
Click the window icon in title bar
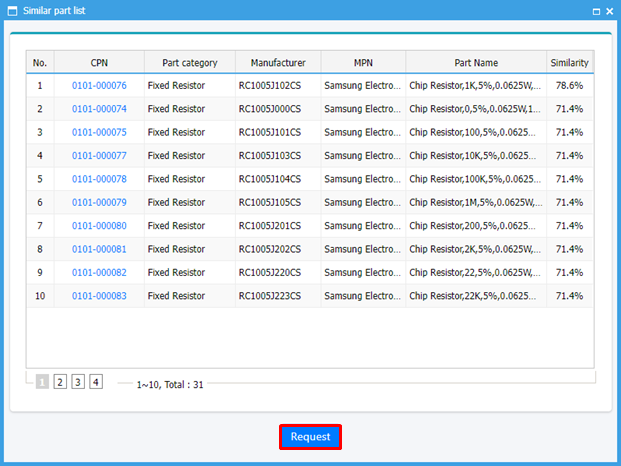(11, 10)
